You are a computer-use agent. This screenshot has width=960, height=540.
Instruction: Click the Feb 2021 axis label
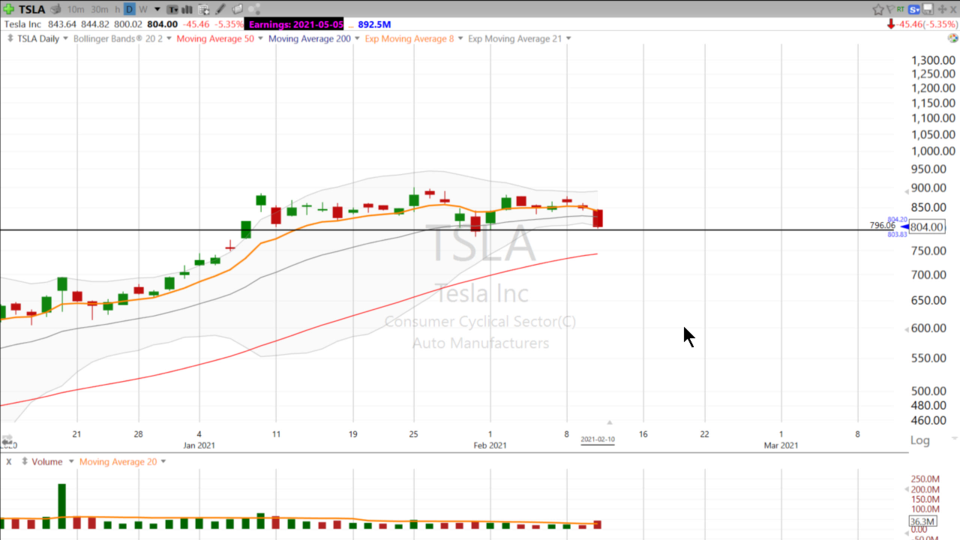[490, 445]
